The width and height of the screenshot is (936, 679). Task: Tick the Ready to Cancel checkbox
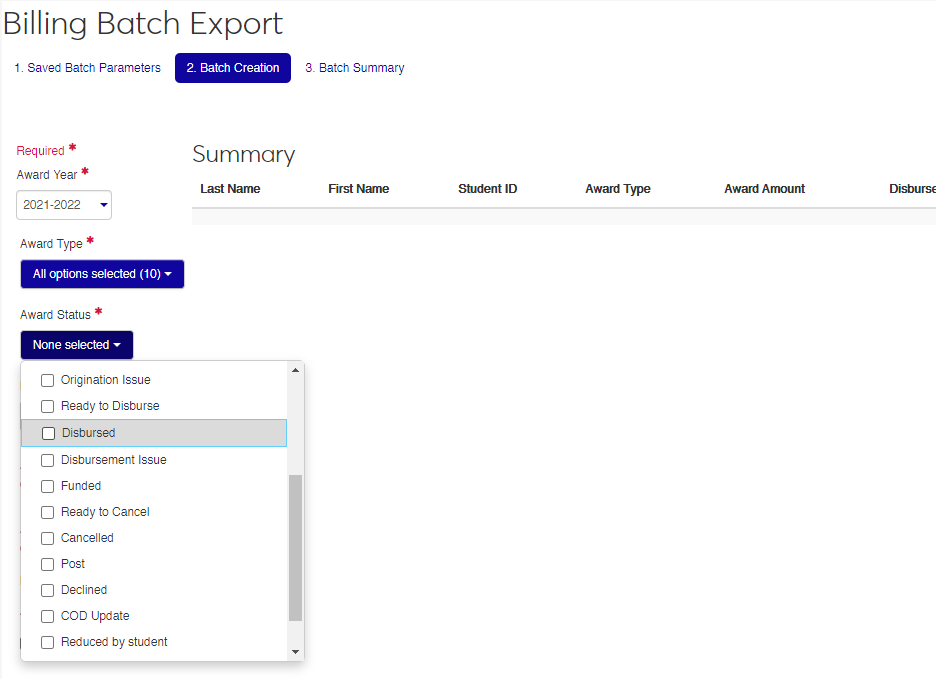(x=47, y=512)
